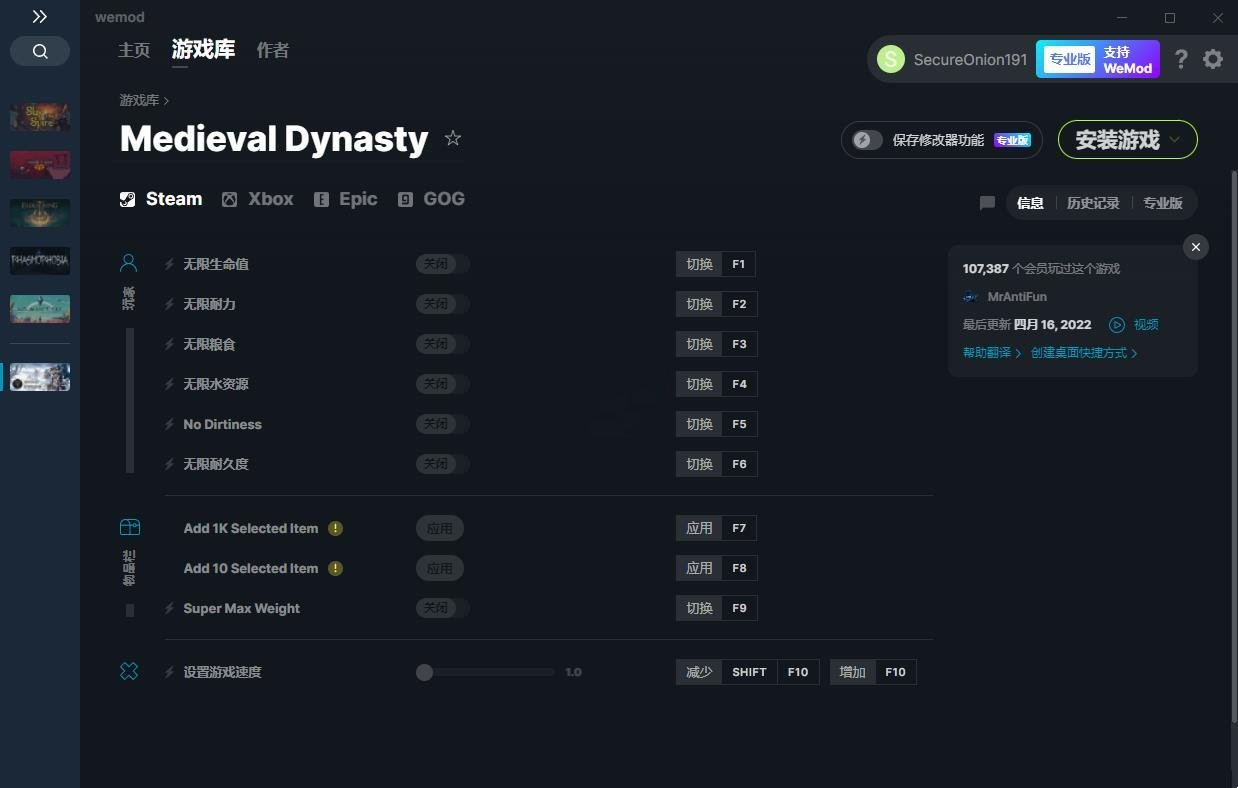Toggle 无限粮食 switch
The width and height of the screenshot is (1238, 788).
pyautogui.click(x=442, y=344)
